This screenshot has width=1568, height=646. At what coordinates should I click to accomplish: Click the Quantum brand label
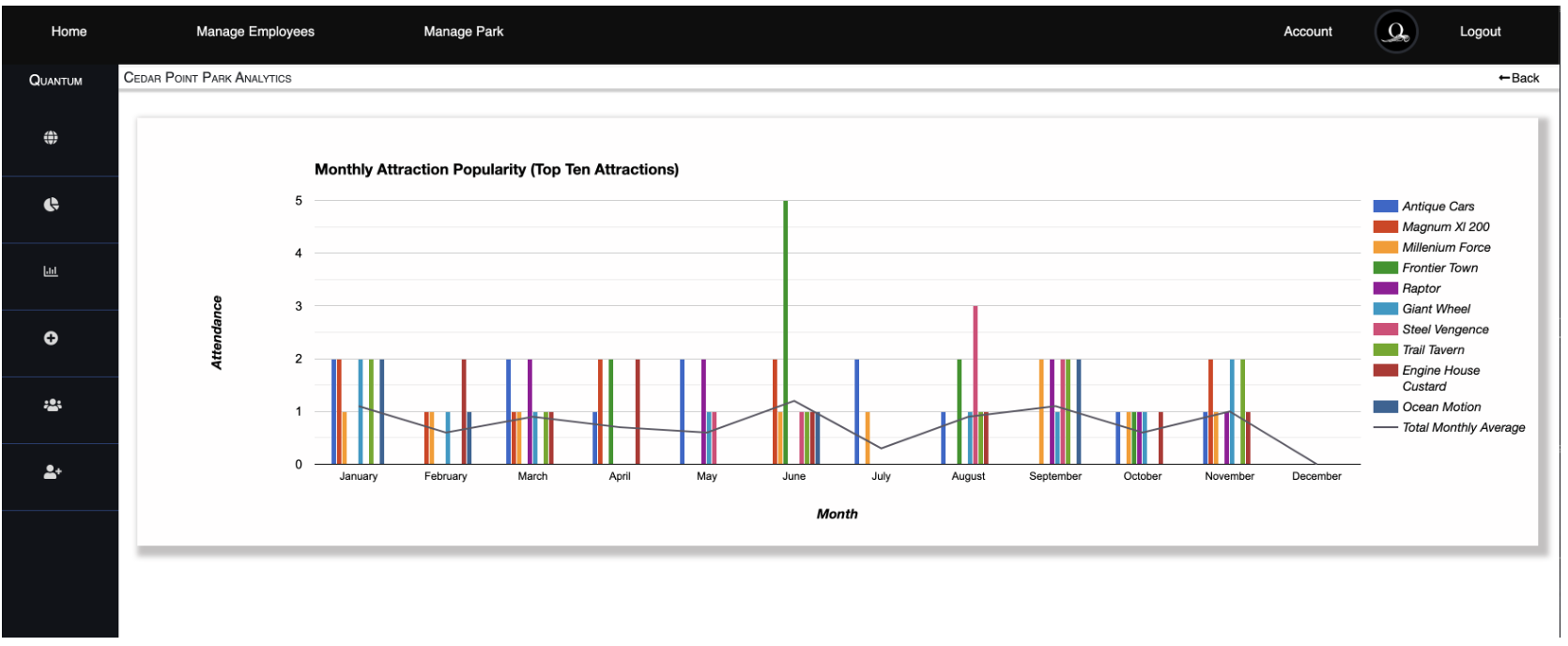[x=55, y=81]
